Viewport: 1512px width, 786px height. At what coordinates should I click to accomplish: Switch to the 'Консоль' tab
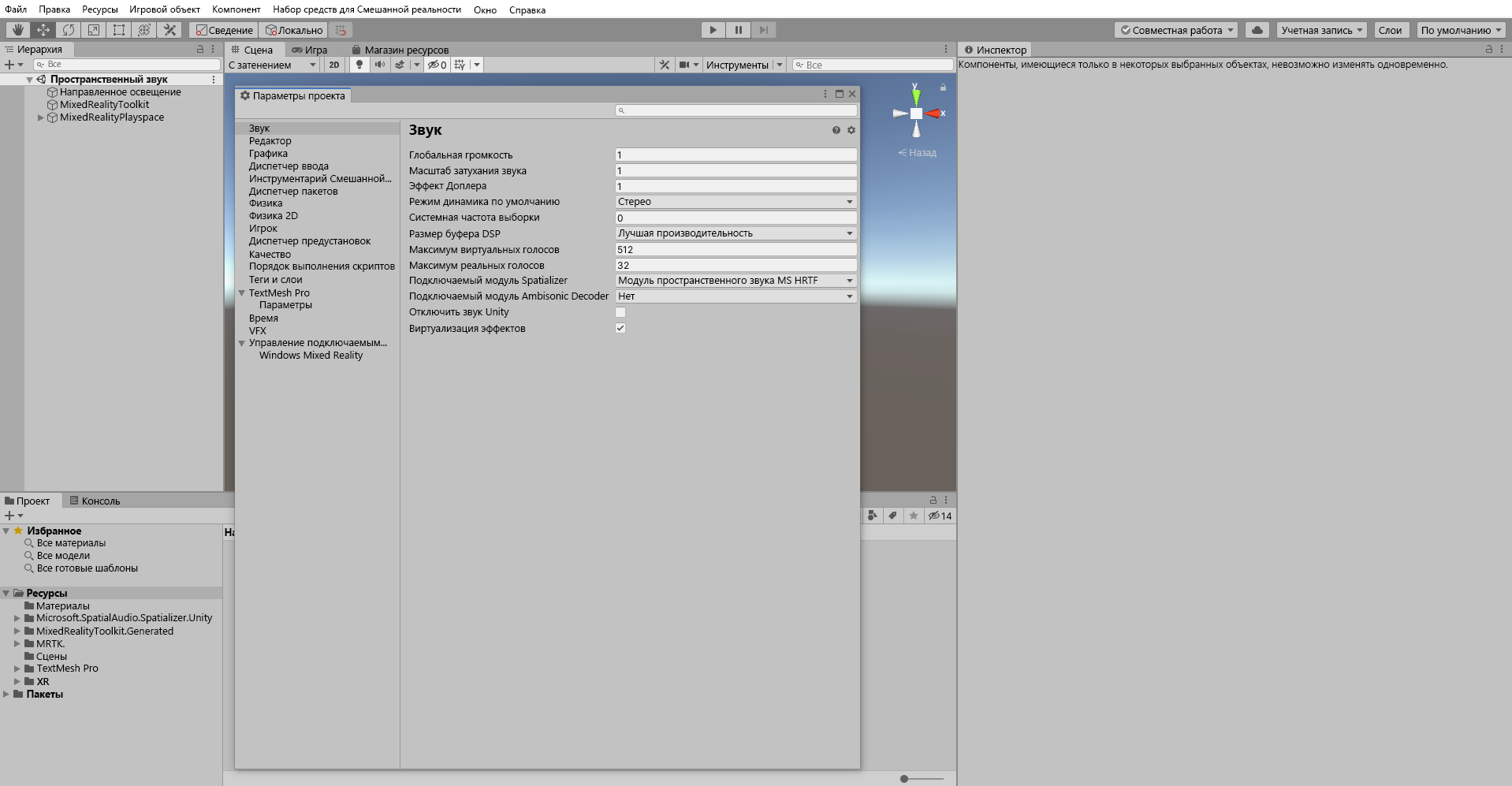coord(95,501)
